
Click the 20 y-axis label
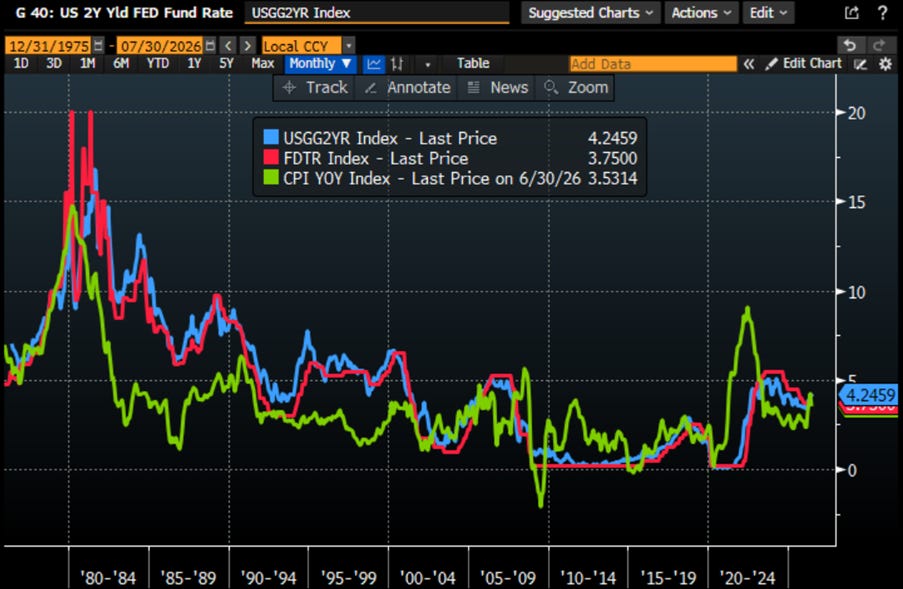click(x=856, y=113)
